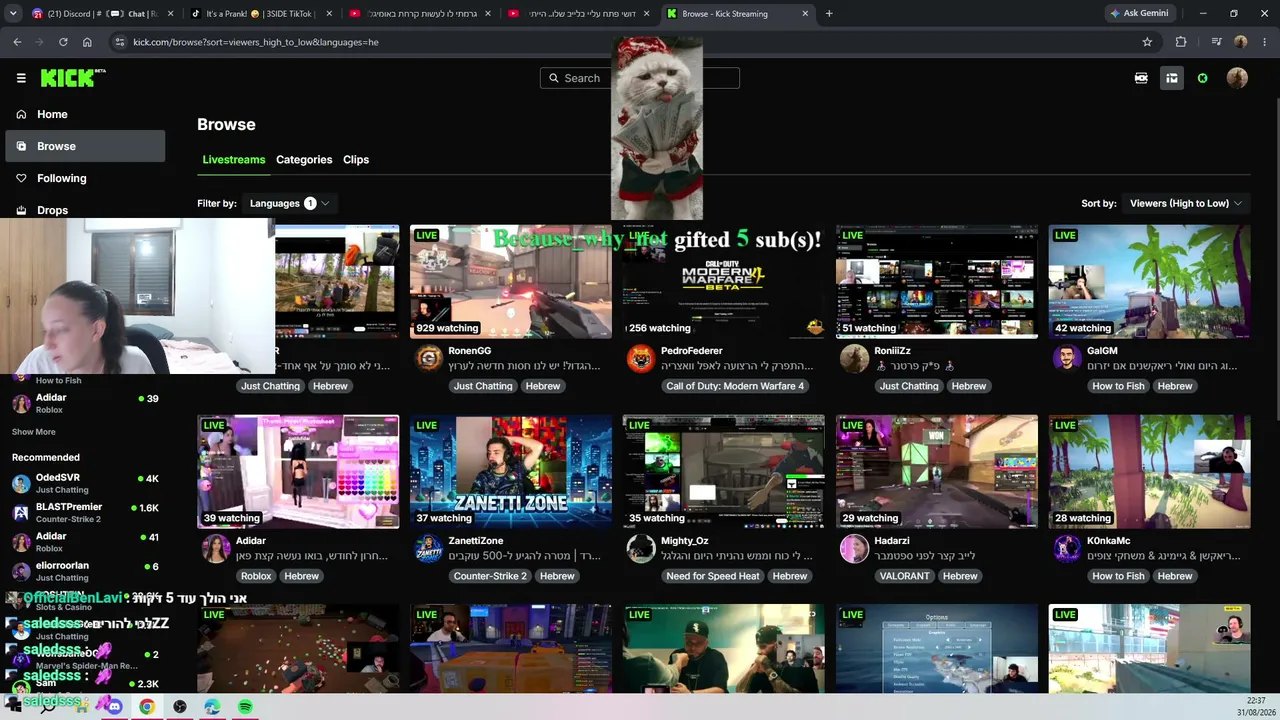Open the Chrome extensions puzzle icon
The height and width of the screenshot is (720, 1280).
point(1181,42)
